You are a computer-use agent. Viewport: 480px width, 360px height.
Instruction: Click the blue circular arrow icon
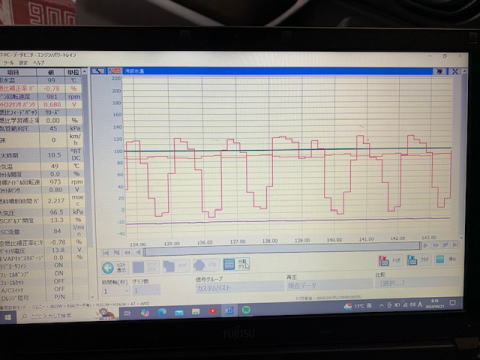(108, 268)
